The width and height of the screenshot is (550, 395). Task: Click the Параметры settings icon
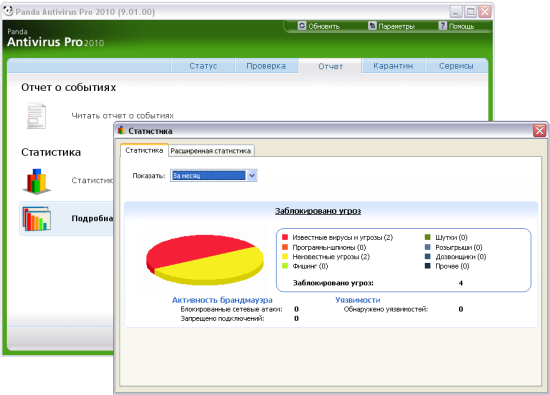tap(372, 26)
